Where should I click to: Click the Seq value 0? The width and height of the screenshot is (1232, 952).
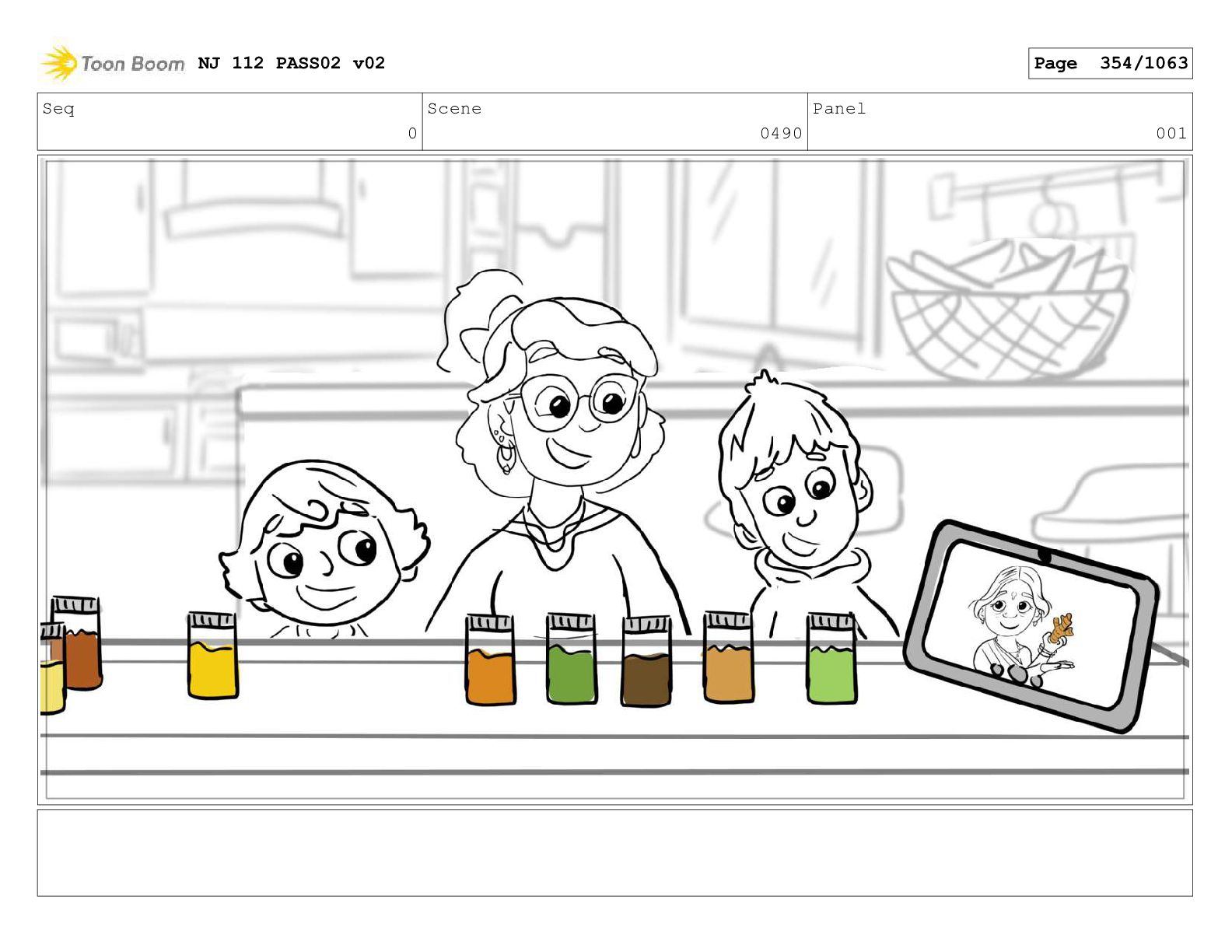point(412,134)
